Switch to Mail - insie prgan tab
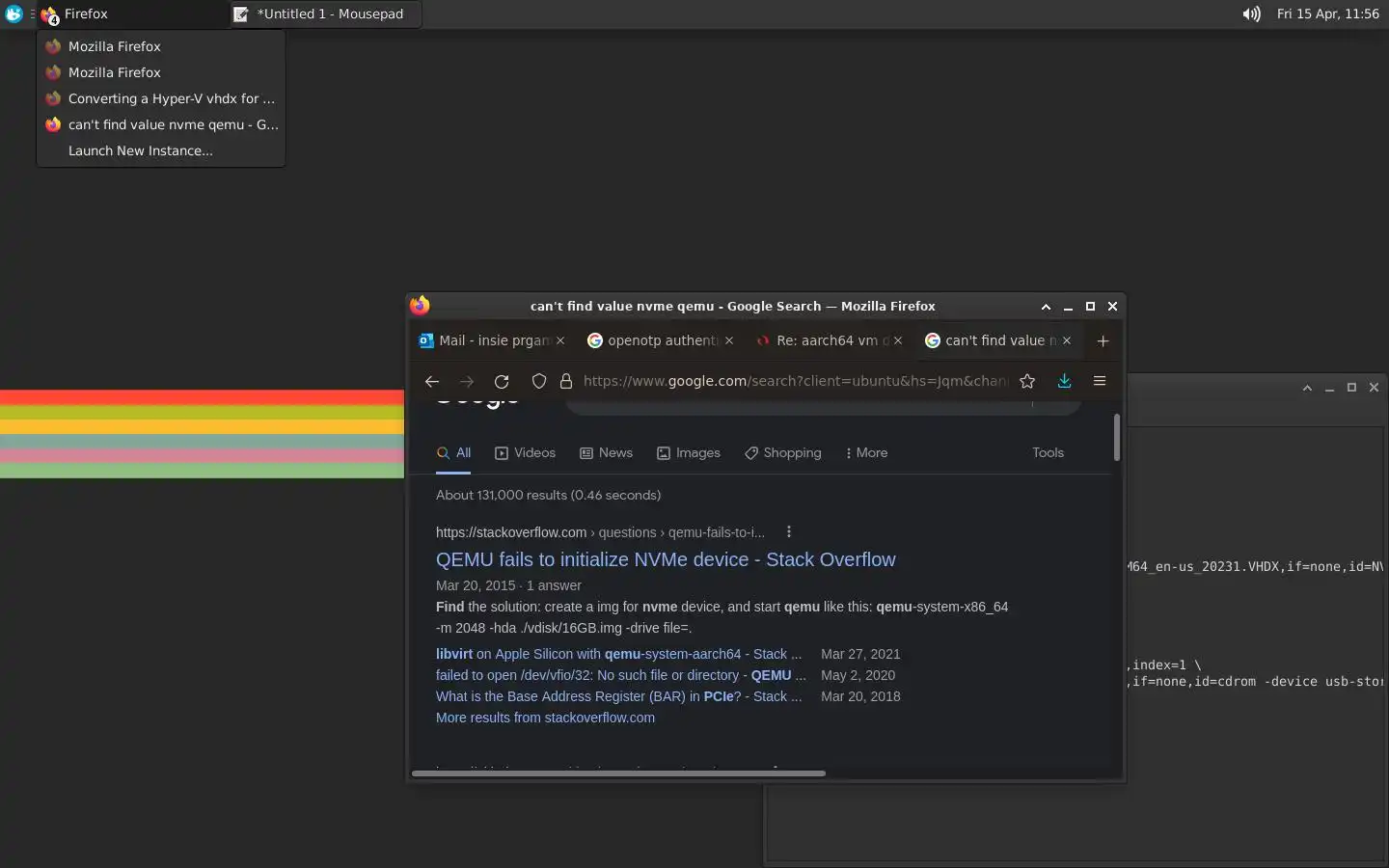This screenshot has height=868, width=1389. (492, 340)
